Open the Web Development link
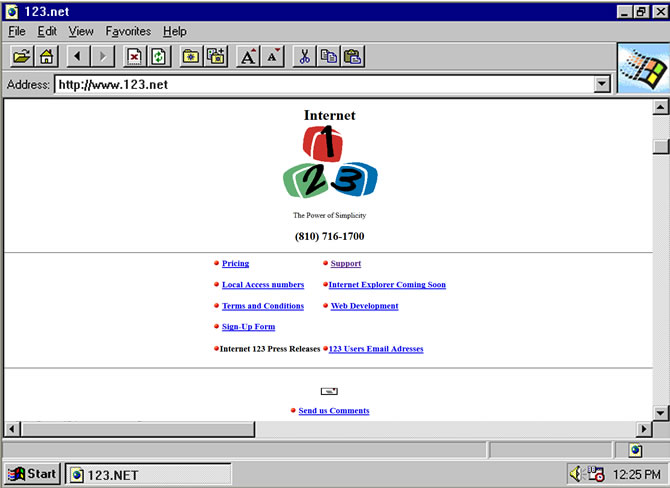The height and width of the screenshot is (488, 670). pos(364,306)
